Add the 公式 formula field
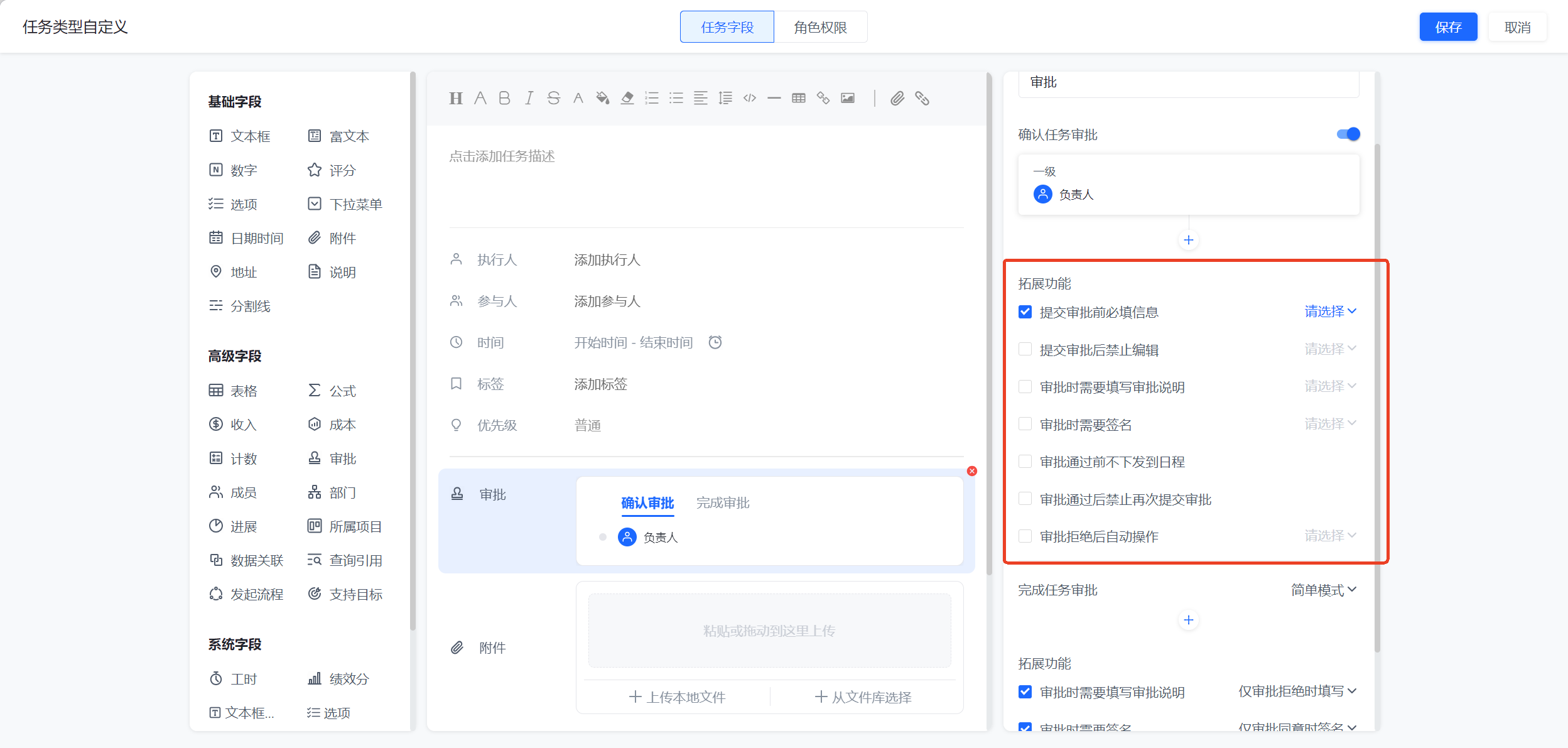 [x=332, y=391]
